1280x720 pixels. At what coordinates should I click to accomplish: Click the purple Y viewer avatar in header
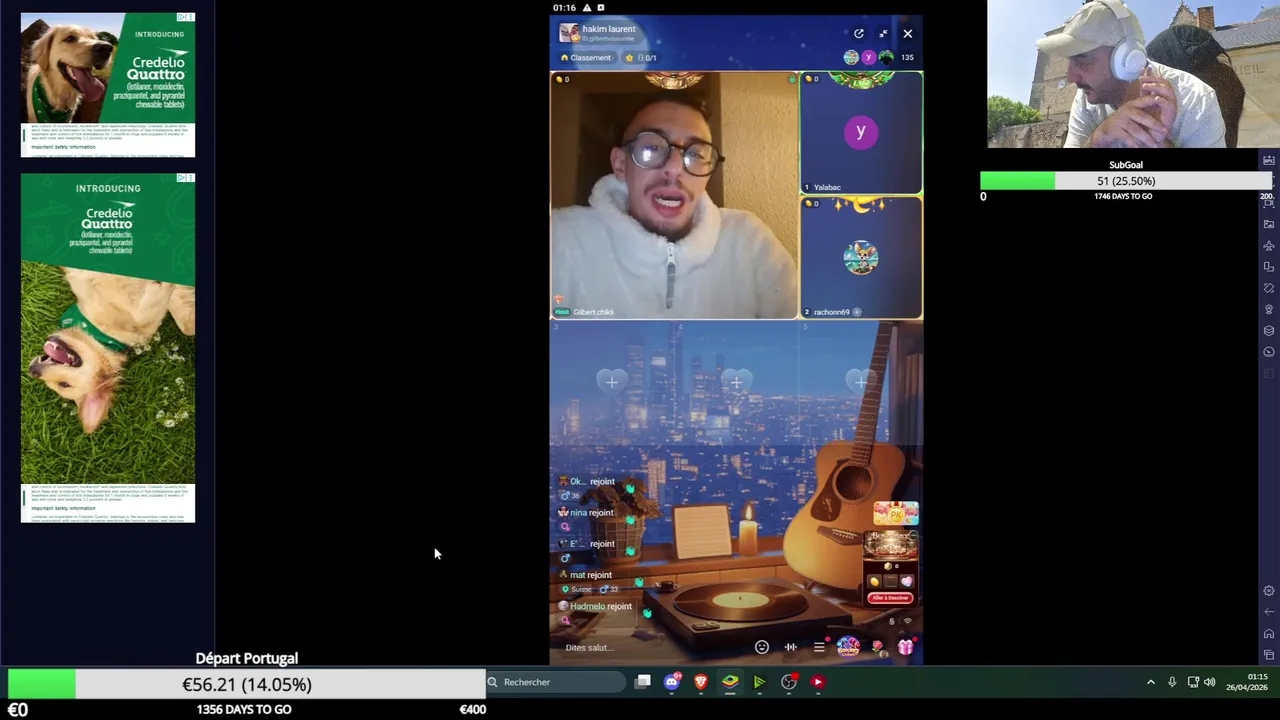pyautogui.click(x=868, y=58)
